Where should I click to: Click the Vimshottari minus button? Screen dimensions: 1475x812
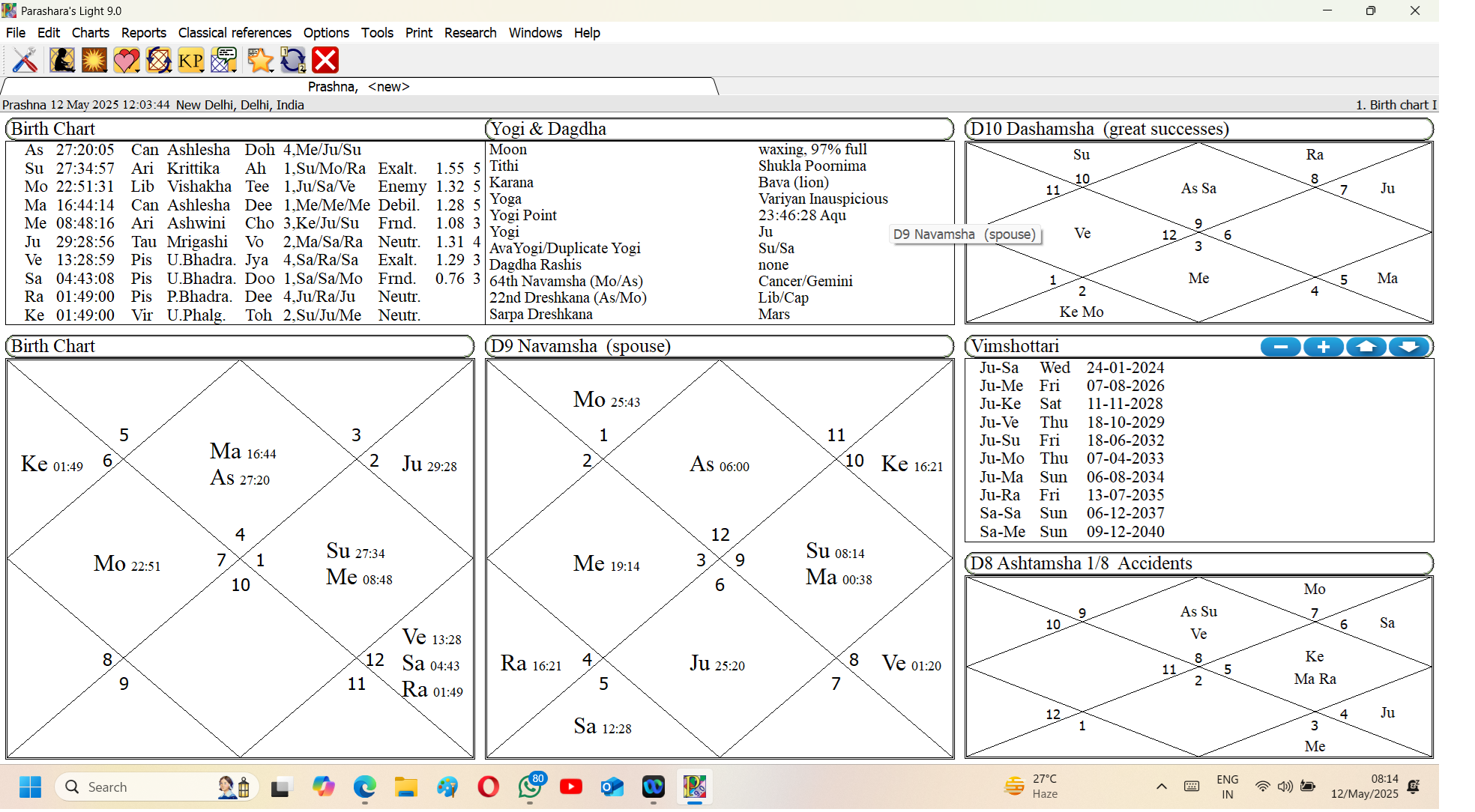(1281, 347)
